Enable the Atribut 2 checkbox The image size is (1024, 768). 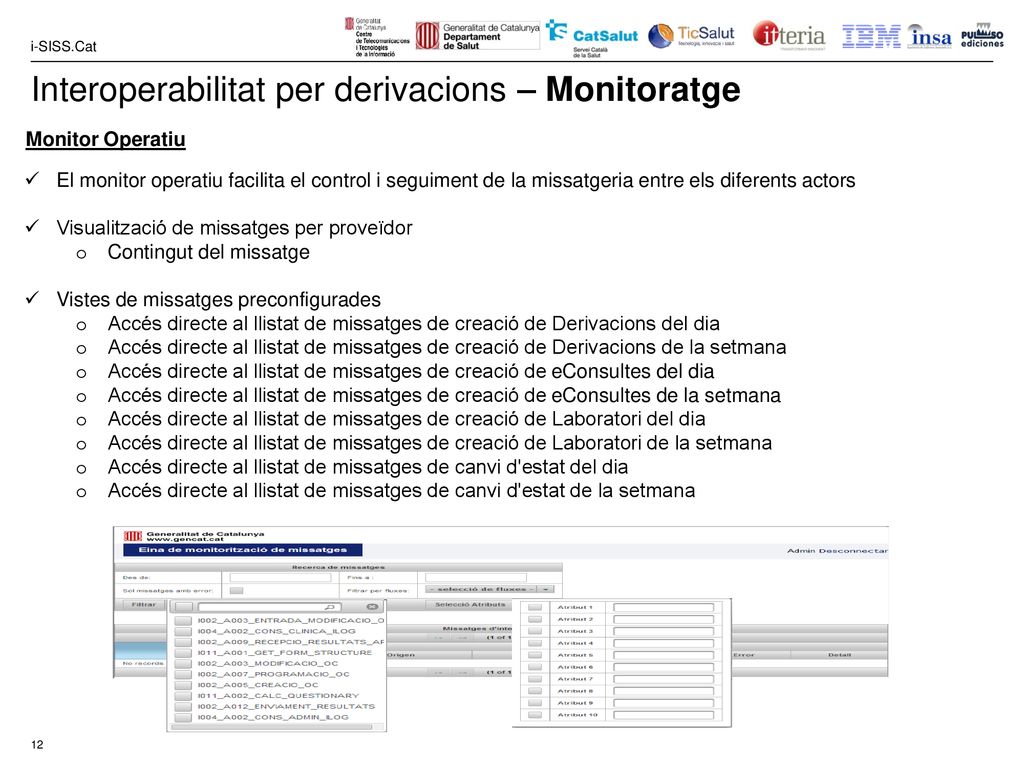pyautogui.click(x=535, y=619)
